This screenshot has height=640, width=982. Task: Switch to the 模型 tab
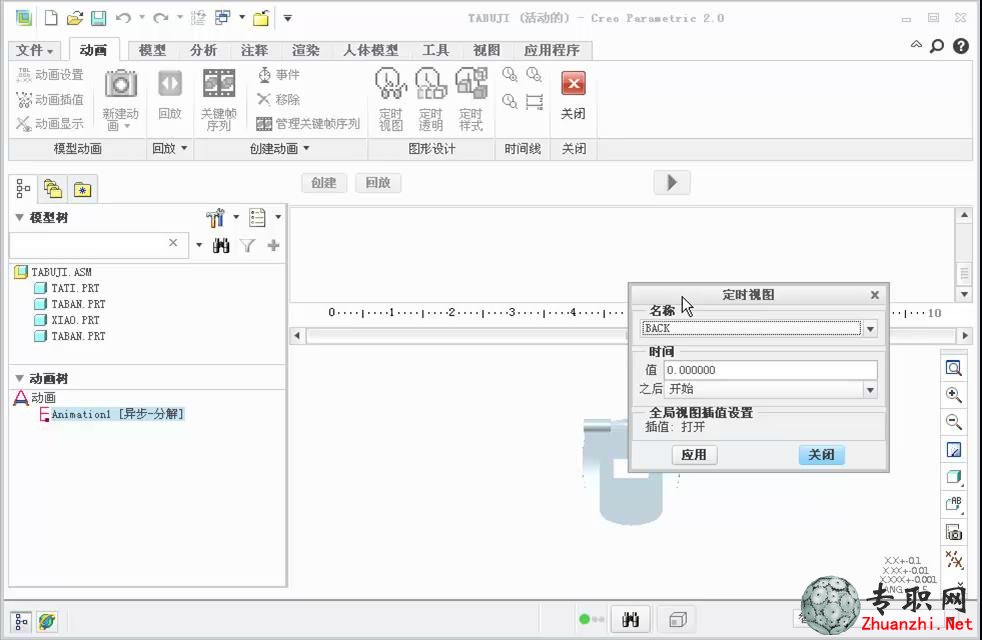pos(152,50)
